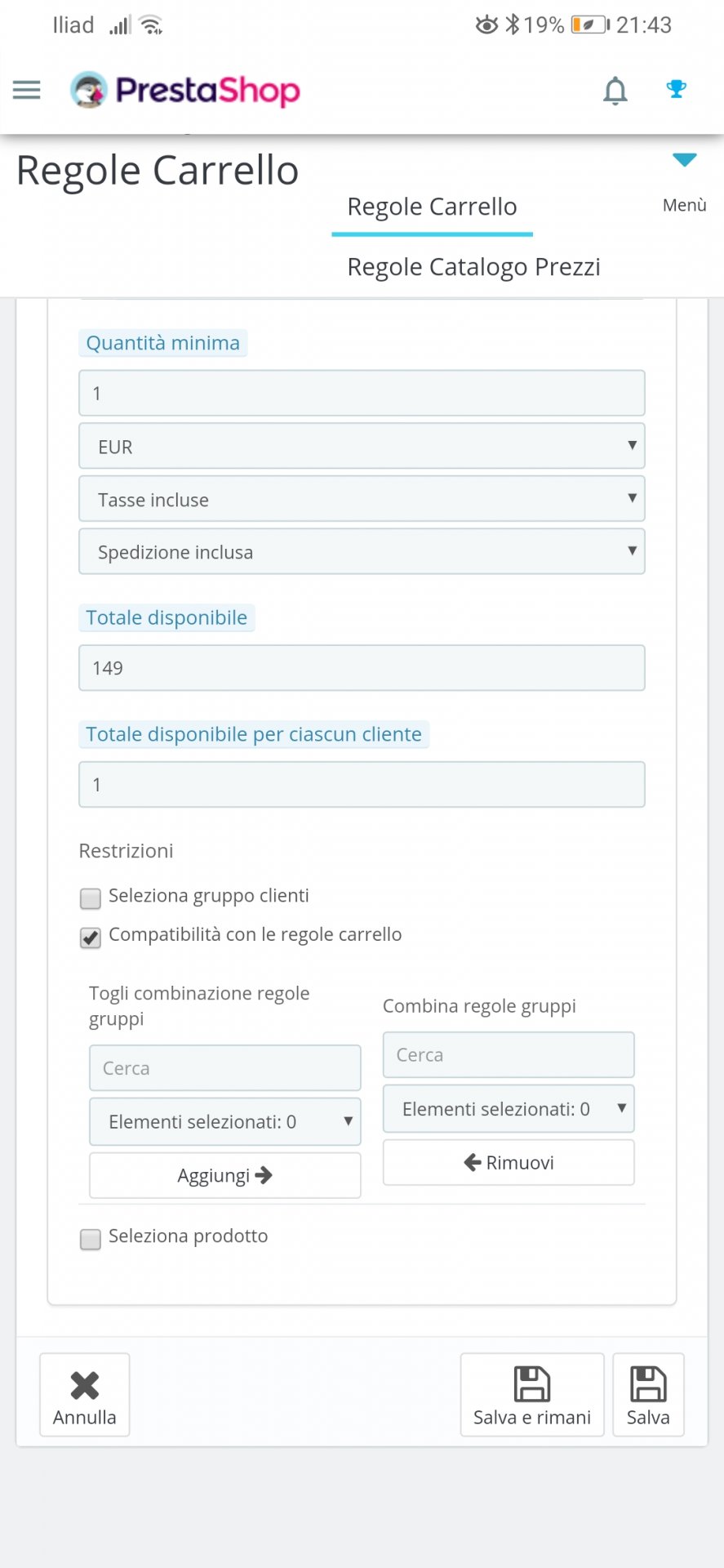Enable the Seleziona gruppo clienti checkbox

click(x=91, y=898)
